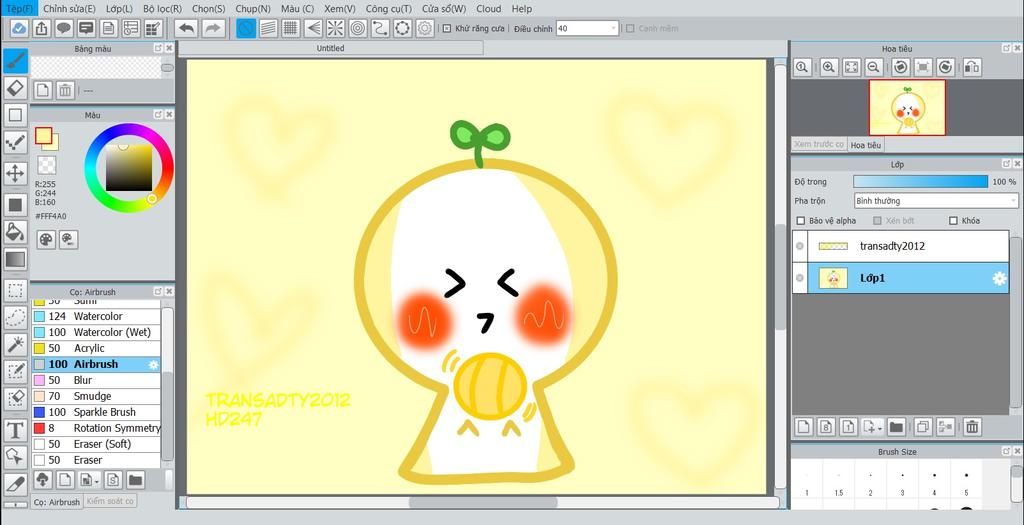Click the foreground color swatch
Screen dimensions: 1024x525
[43, 135]
